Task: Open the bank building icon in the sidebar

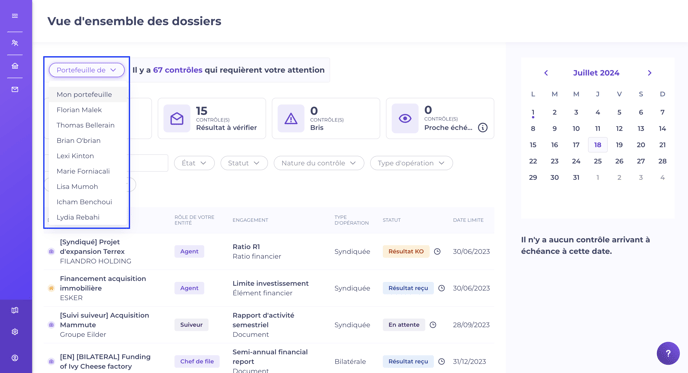Action: point(15,66)
